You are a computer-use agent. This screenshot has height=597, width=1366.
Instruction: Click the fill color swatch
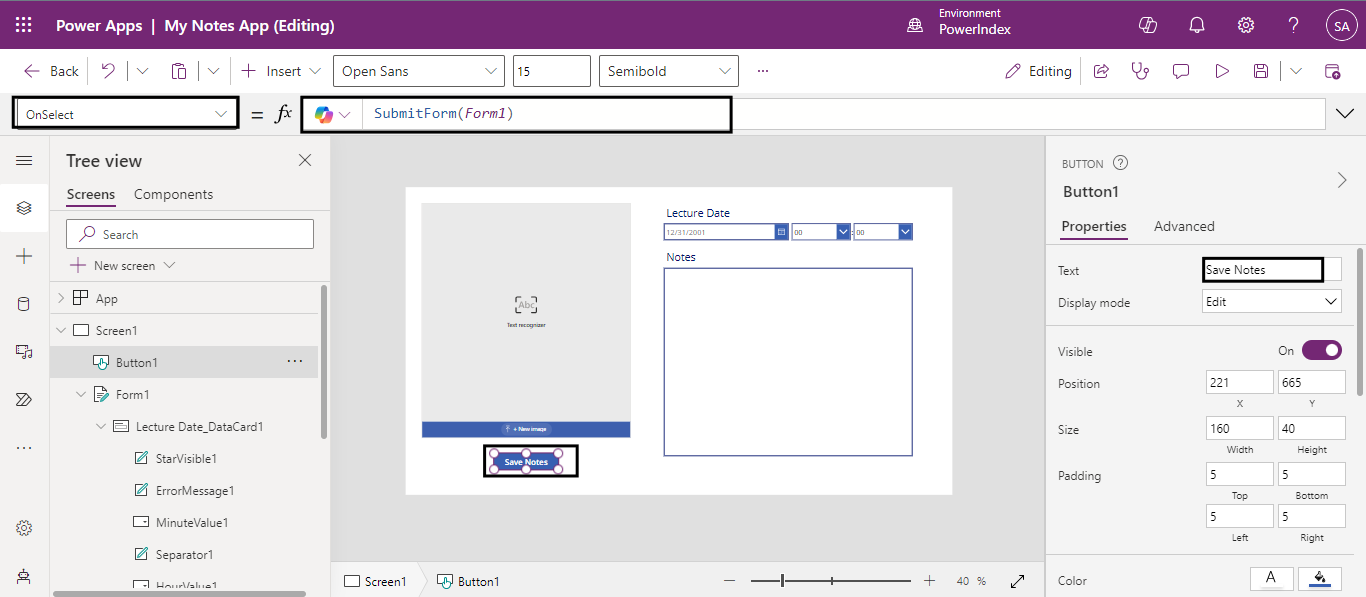pyautogui.click(x=1320, y=578)
